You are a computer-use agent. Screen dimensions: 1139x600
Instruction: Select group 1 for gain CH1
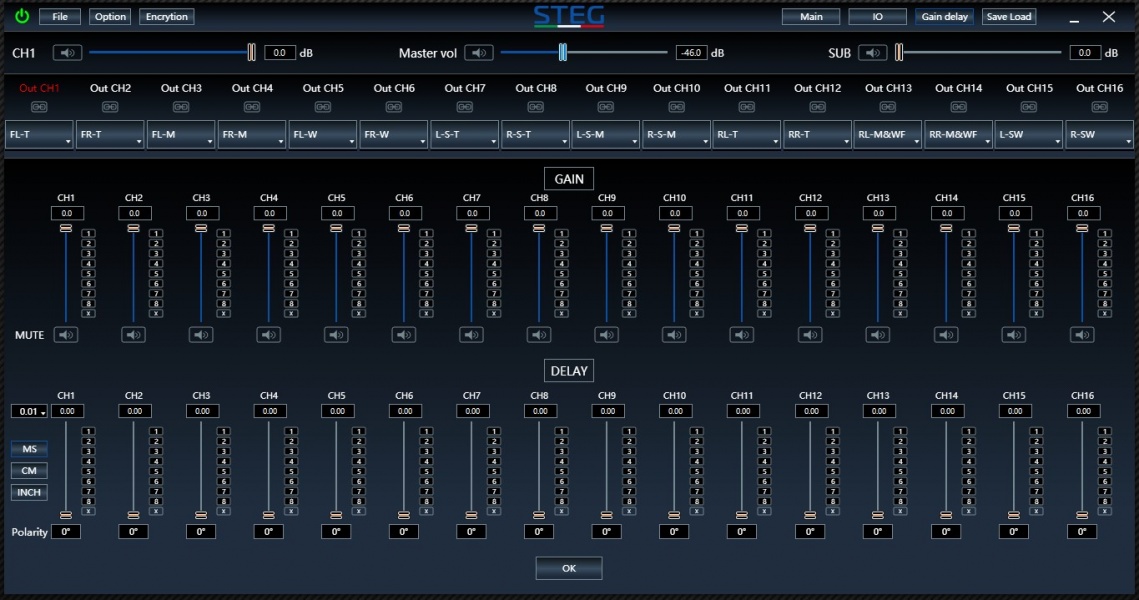coord(89,233)
